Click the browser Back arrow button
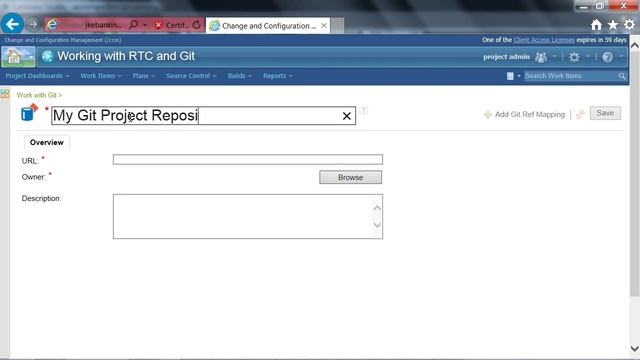The image size is (640, 360). (x=12, y=24)
